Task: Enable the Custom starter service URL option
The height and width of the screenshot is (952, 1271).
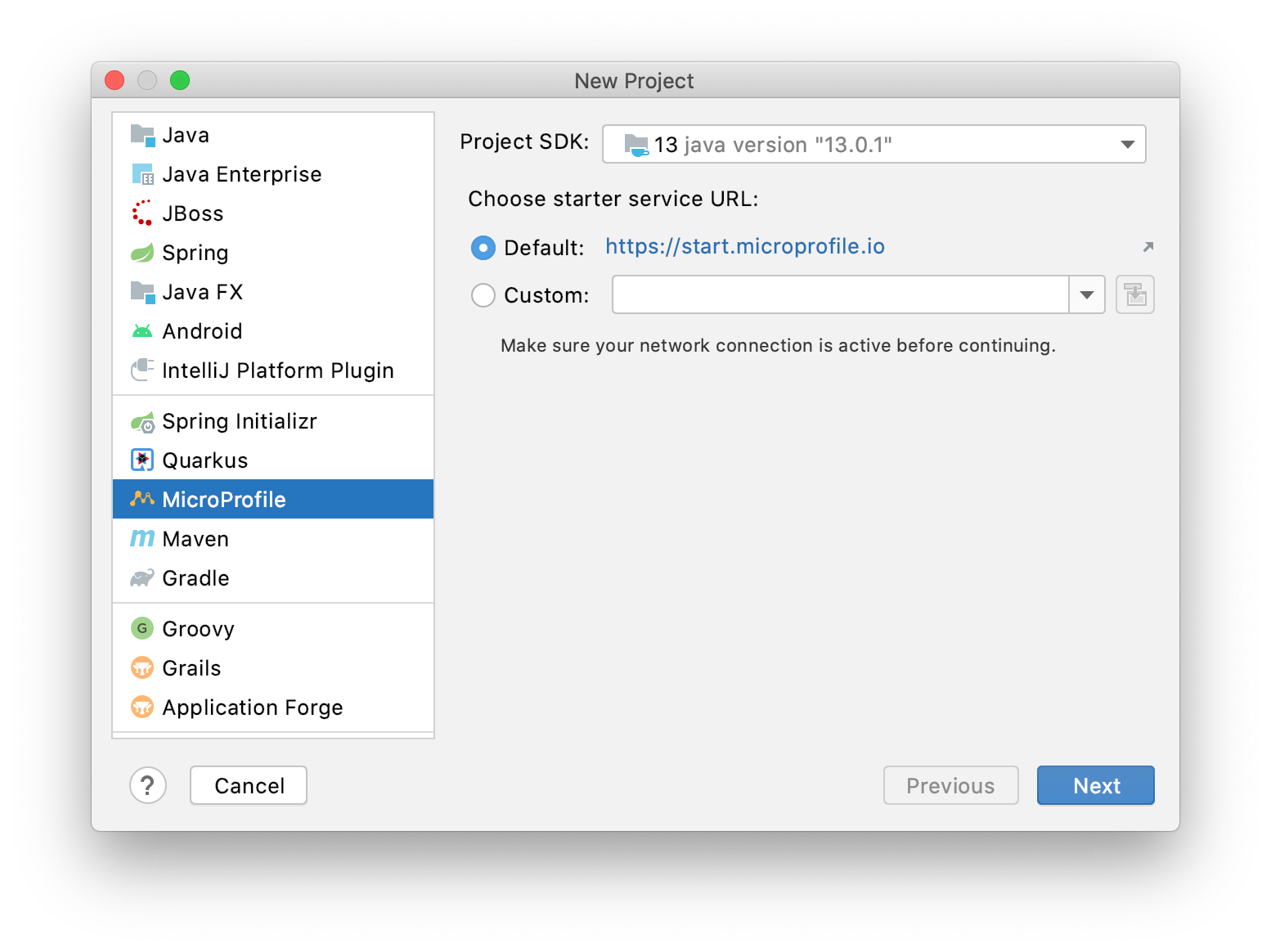Action: 483,295
